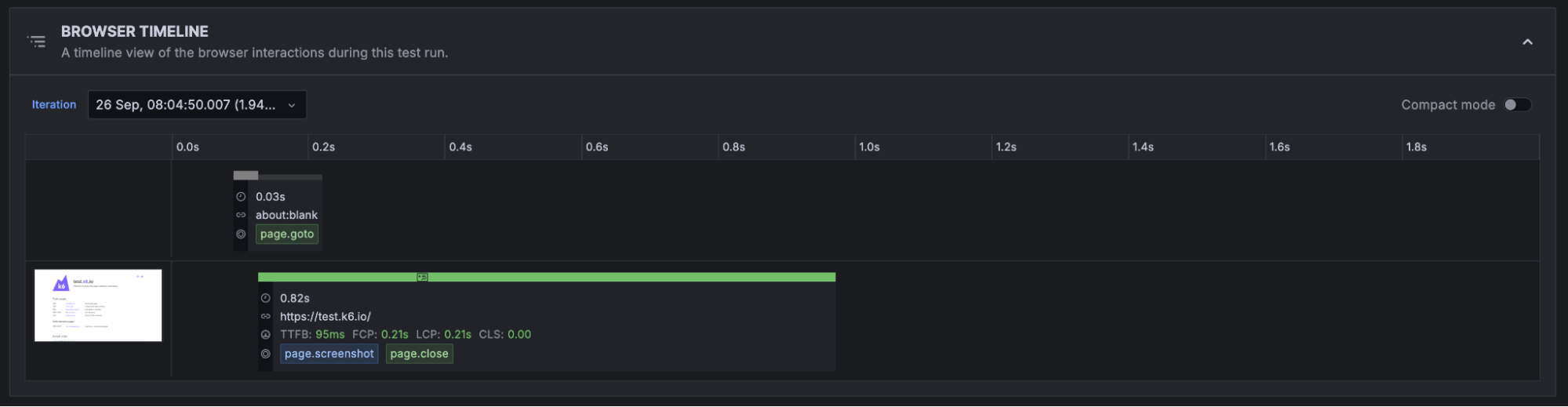Open the https://test.k6.io/ URL text
Image resolution: width=1568 pixels, height=407 pixels.
click(326, 316)
